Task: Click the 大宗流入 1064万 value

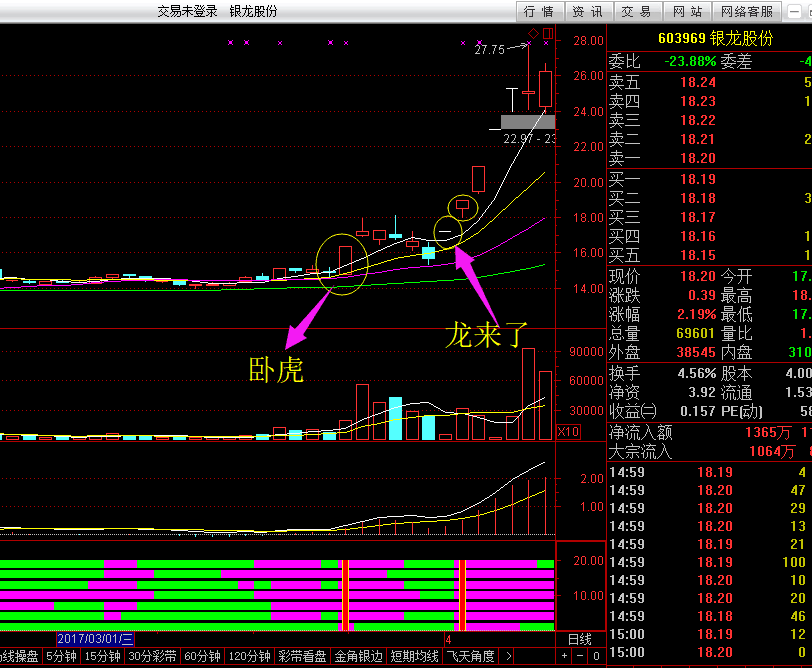Action: coord(772,452)
